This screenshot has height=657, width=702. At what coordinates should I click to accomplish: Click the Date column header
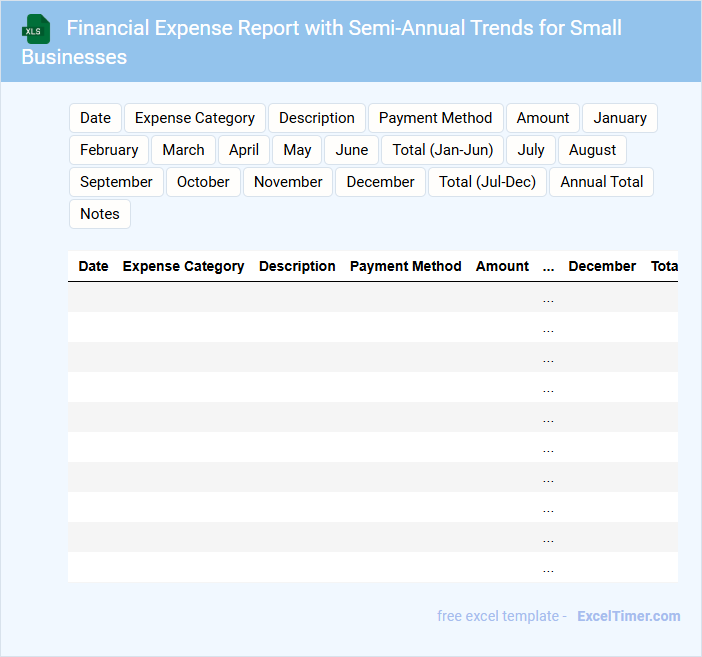point(93,266)
